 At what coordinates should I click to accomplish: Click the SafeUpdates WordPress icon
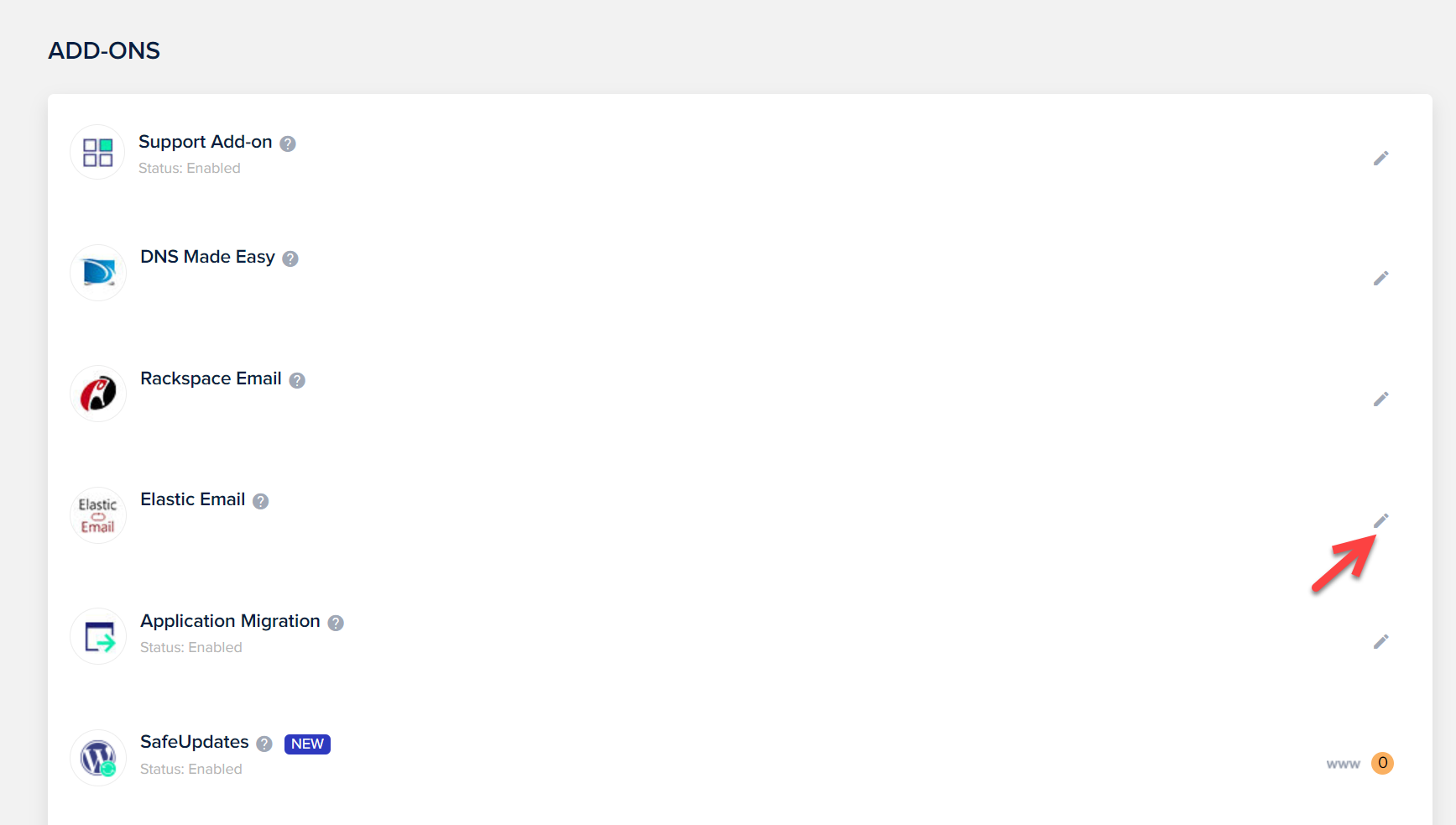(x=97, y=757)
